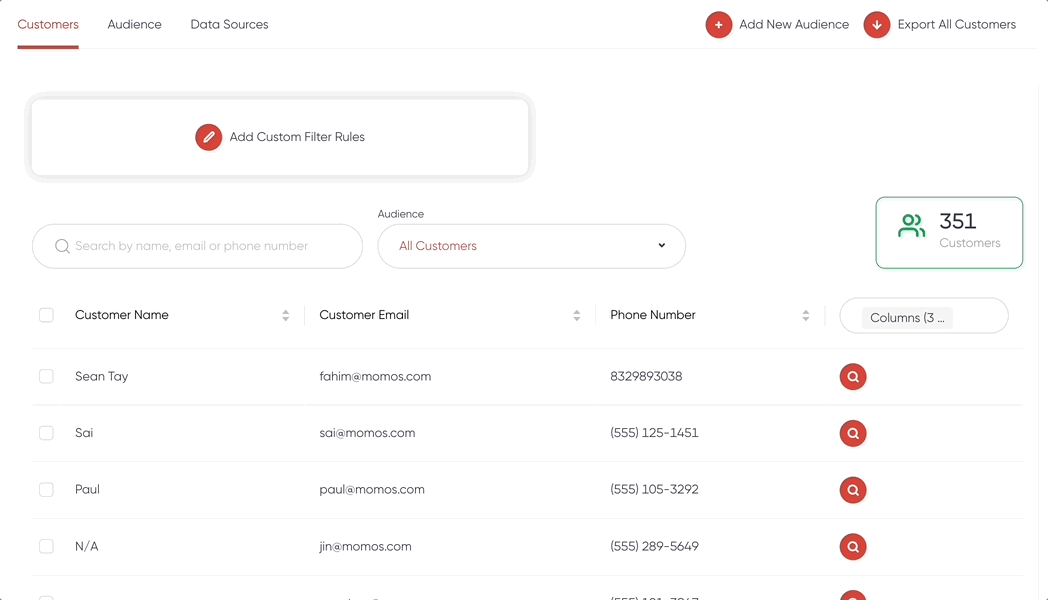Click the phone number 8329893038
1048x600 pixels.
click(646, 376)
